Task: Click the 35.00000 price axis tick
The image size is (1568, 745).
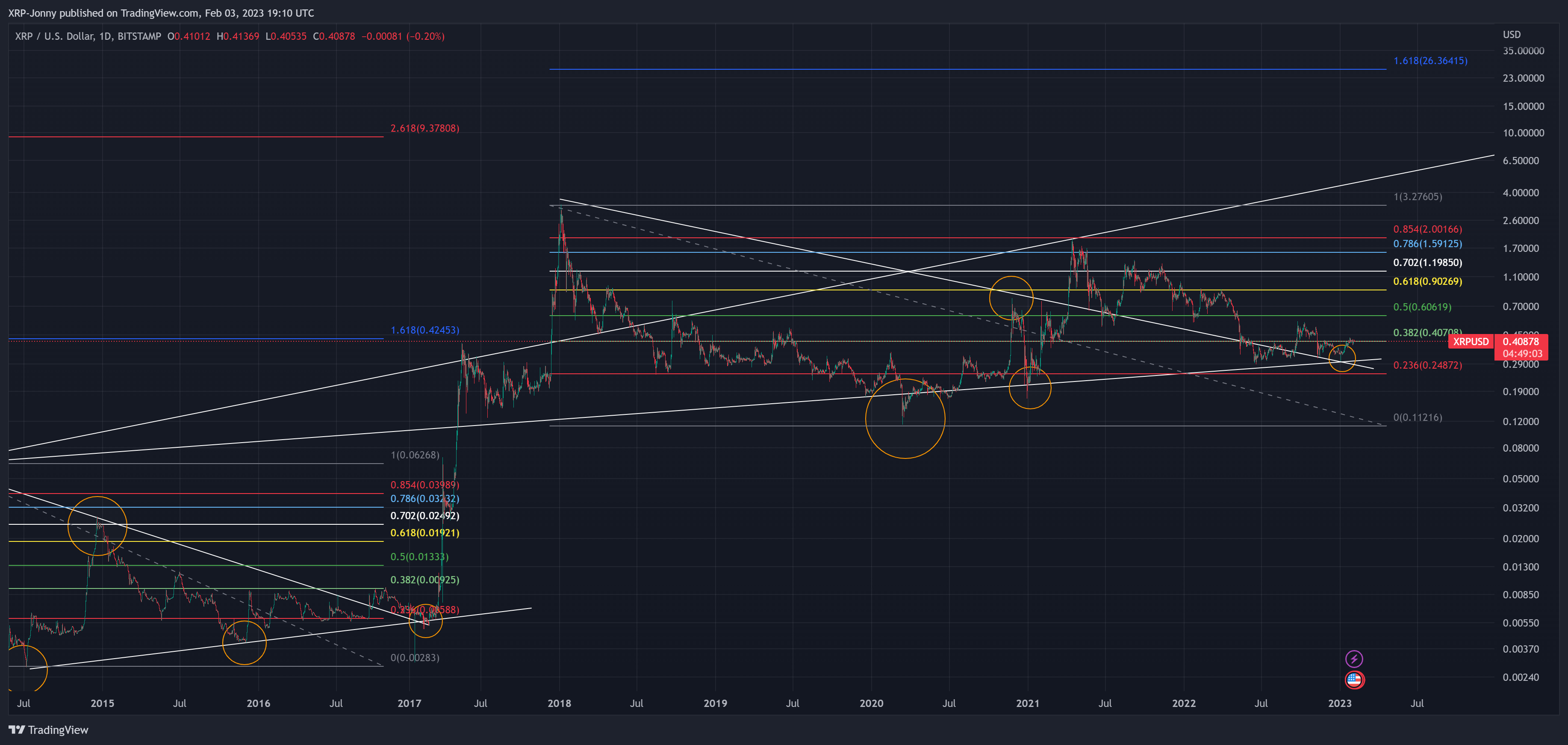Action: coord(1523,51)
